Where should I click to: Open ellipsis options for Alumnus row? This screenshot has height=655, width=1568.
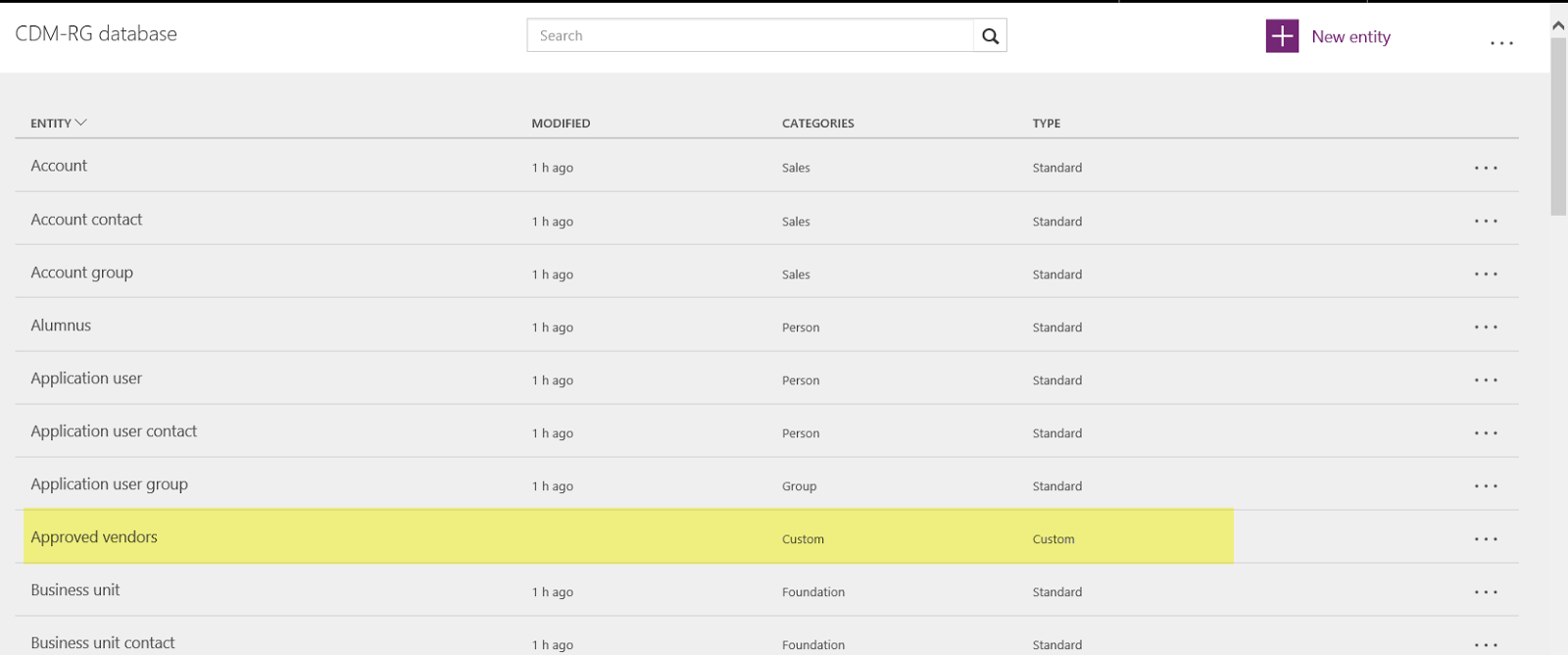[1486, 327]
